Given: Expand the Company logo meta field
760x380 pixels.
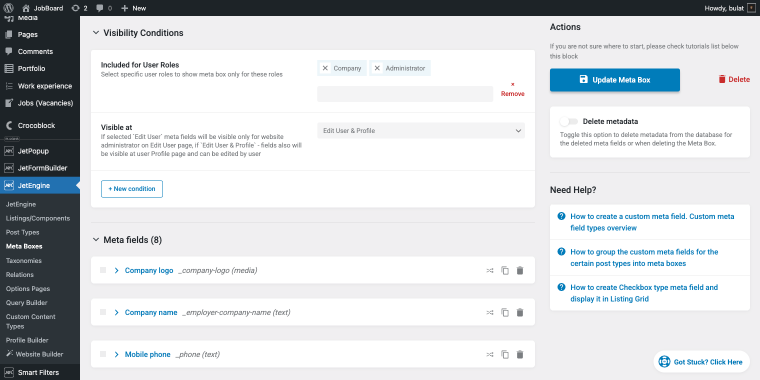Looking at the screenshot, I should (116, 270).
